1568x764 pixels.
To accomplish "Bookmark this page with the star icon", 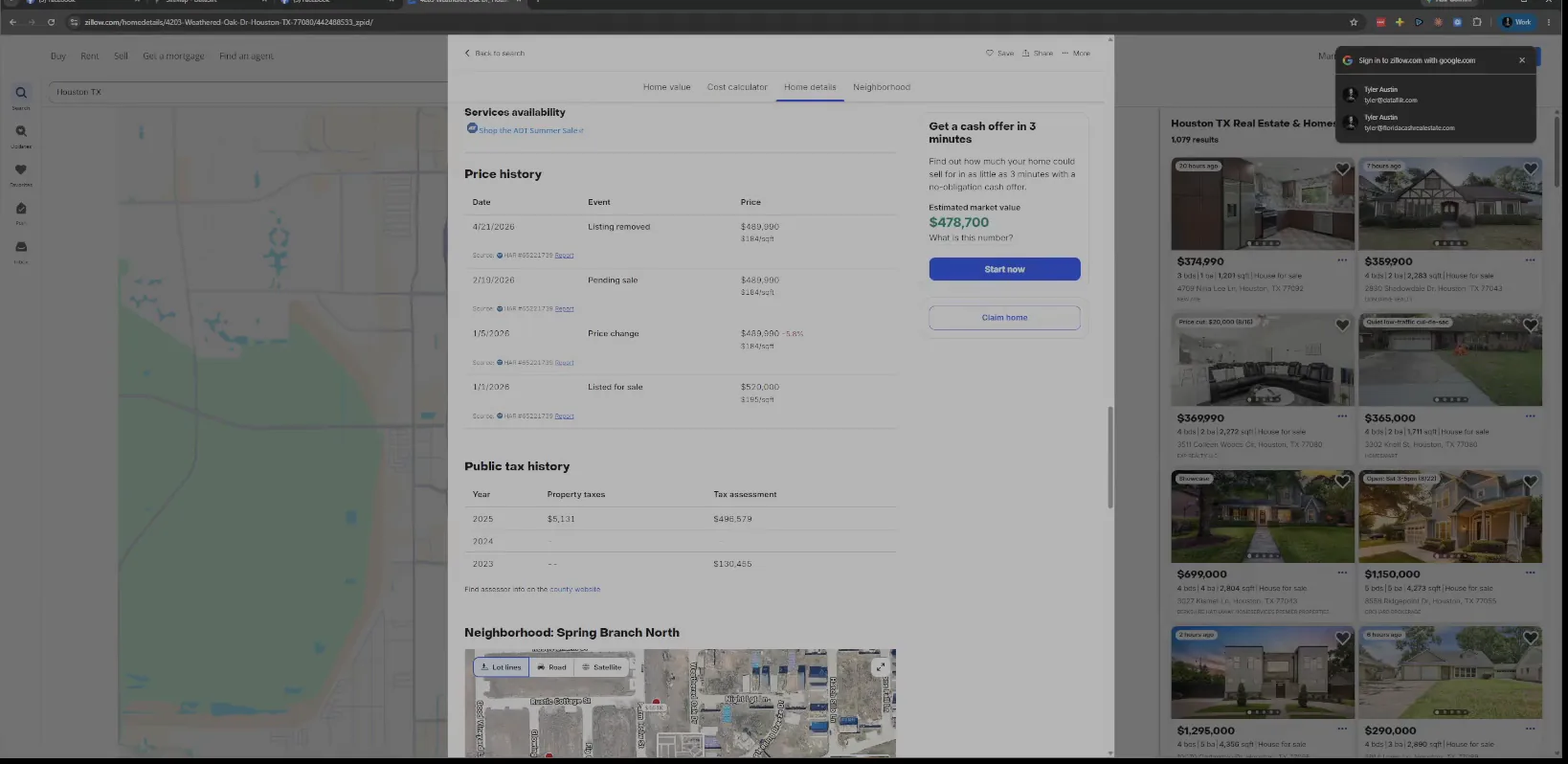I will pyautogui.click(x=1354, y=22).
